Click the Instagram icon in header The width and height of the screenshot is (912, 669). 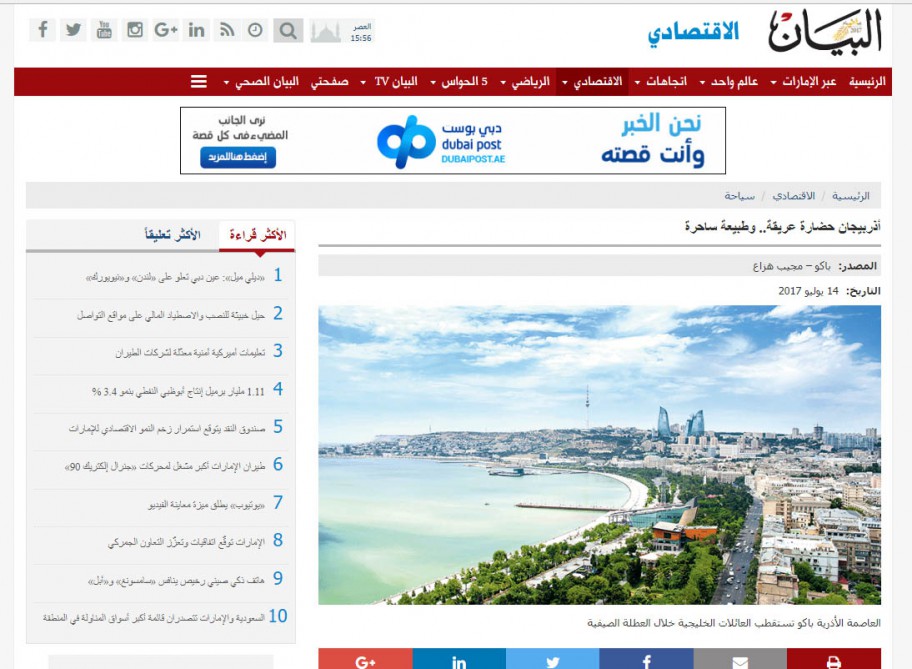coord(135,30)
